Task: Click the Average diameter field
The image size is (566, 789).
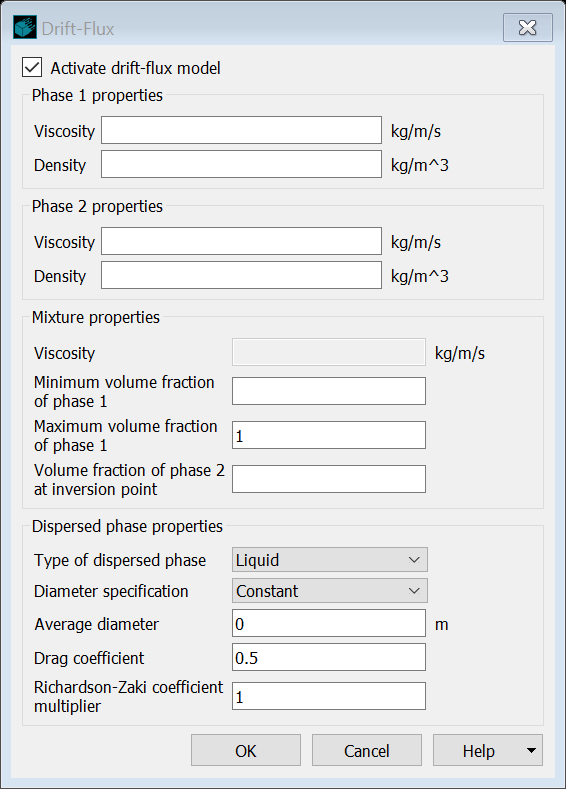Action: [329, 623]
